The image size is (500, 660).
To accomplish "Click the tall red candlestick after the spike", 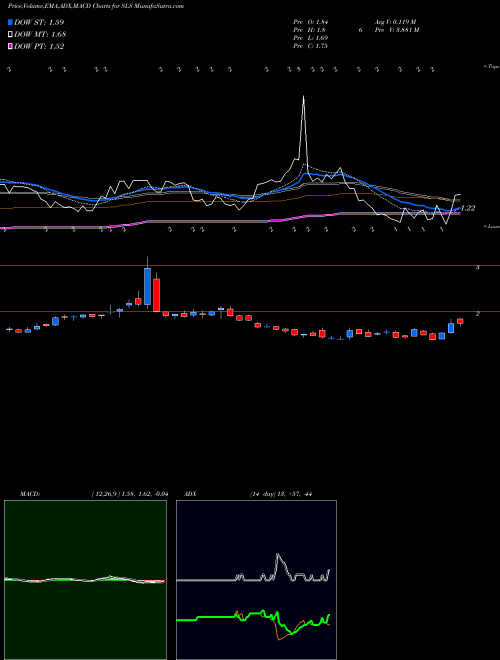I will [157, 295].
